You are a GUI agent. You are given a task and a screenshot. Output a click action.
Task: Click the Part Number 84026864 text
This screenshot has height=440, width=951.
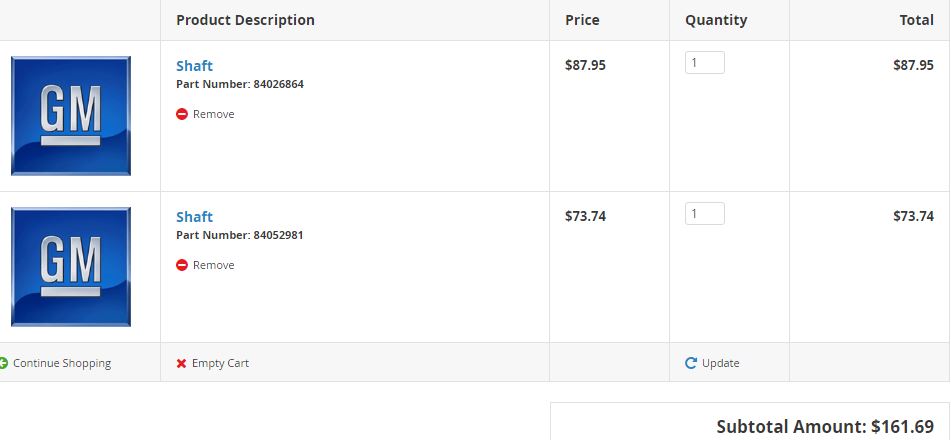click(240, 85)
